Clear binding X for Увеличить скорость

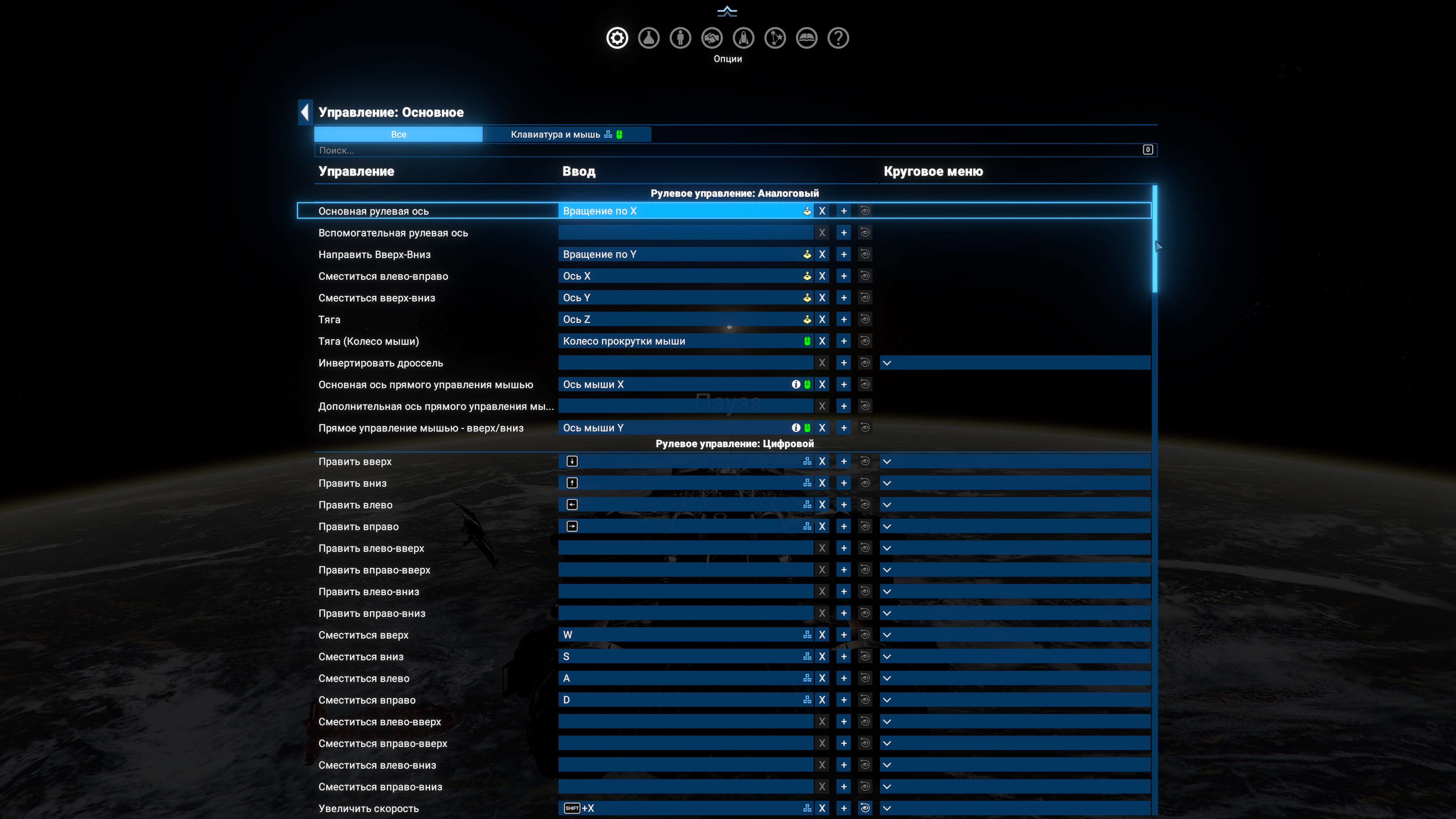click(x=822, y=808)
